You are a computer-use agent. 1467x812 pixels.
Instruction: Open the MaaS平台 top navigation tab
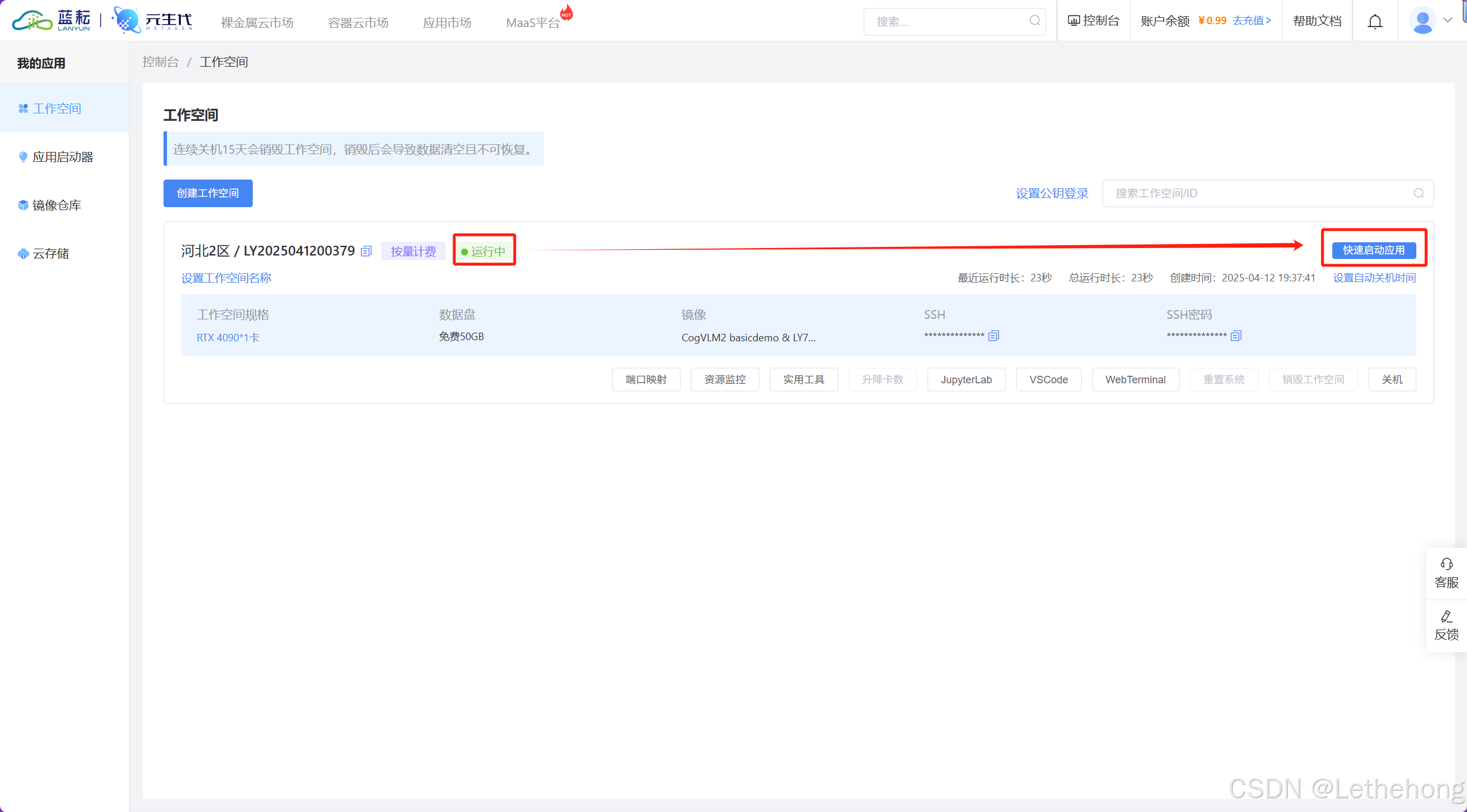pos(533,22)
